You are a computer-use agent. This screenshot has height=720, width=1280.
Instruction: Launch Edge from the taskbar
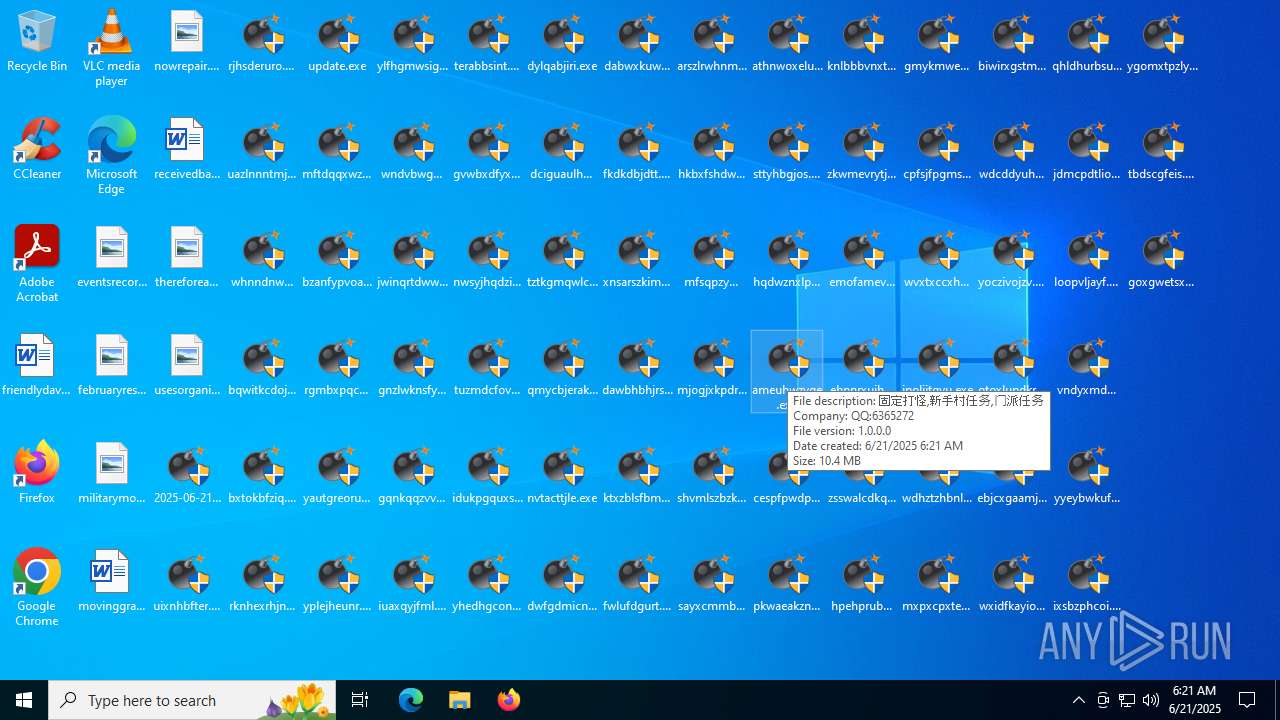411,700
